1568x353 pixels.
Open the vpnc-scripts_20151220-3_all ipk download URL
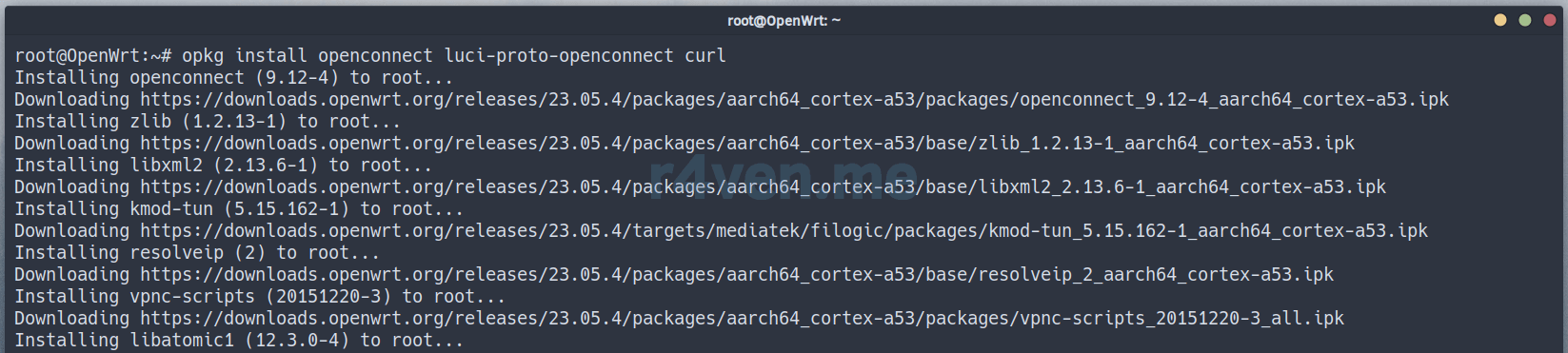(x=743, y=319)
